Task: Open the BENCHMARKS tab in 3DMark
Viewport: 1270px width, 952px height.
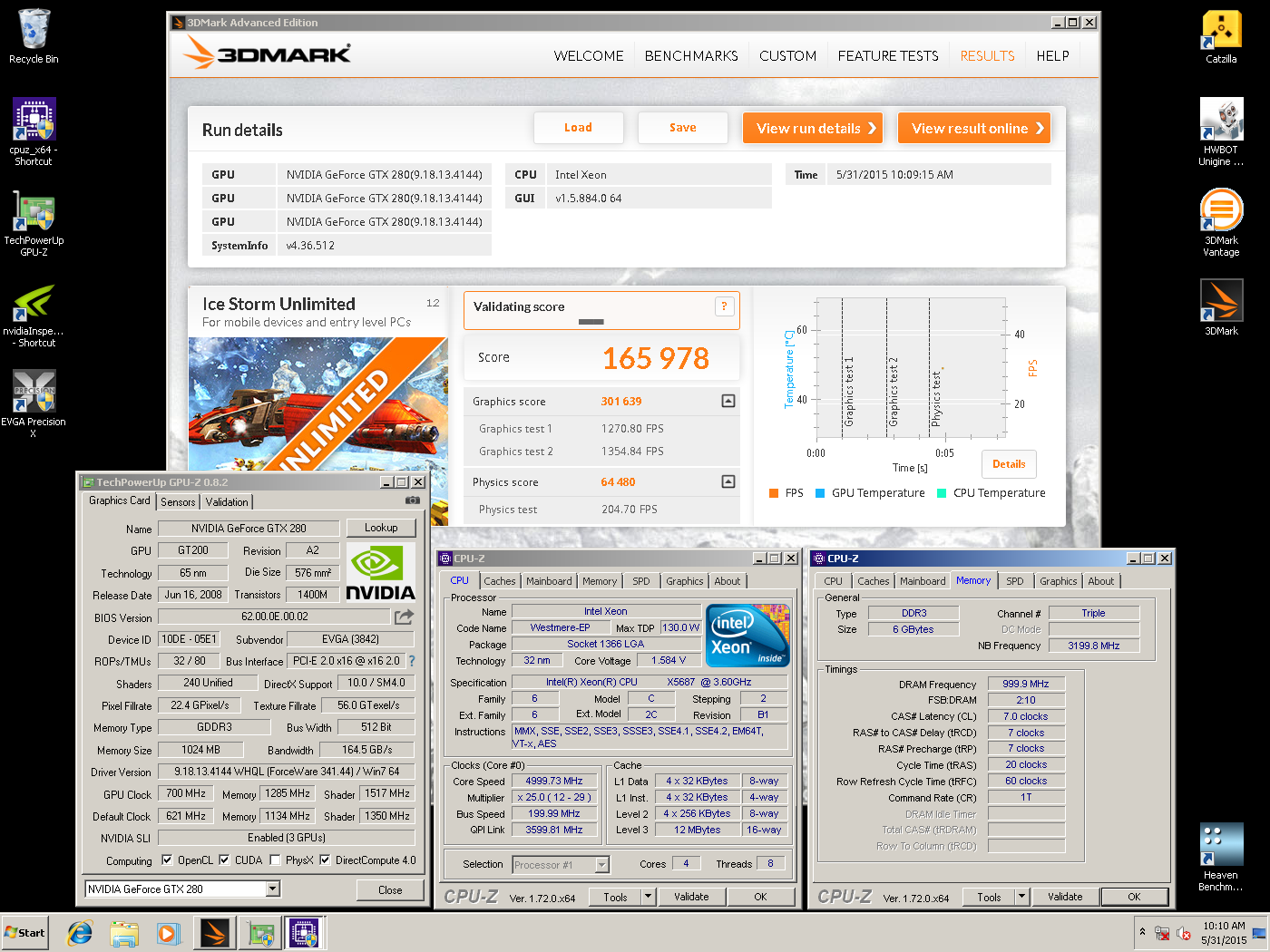Action: [x=691, y=56]
